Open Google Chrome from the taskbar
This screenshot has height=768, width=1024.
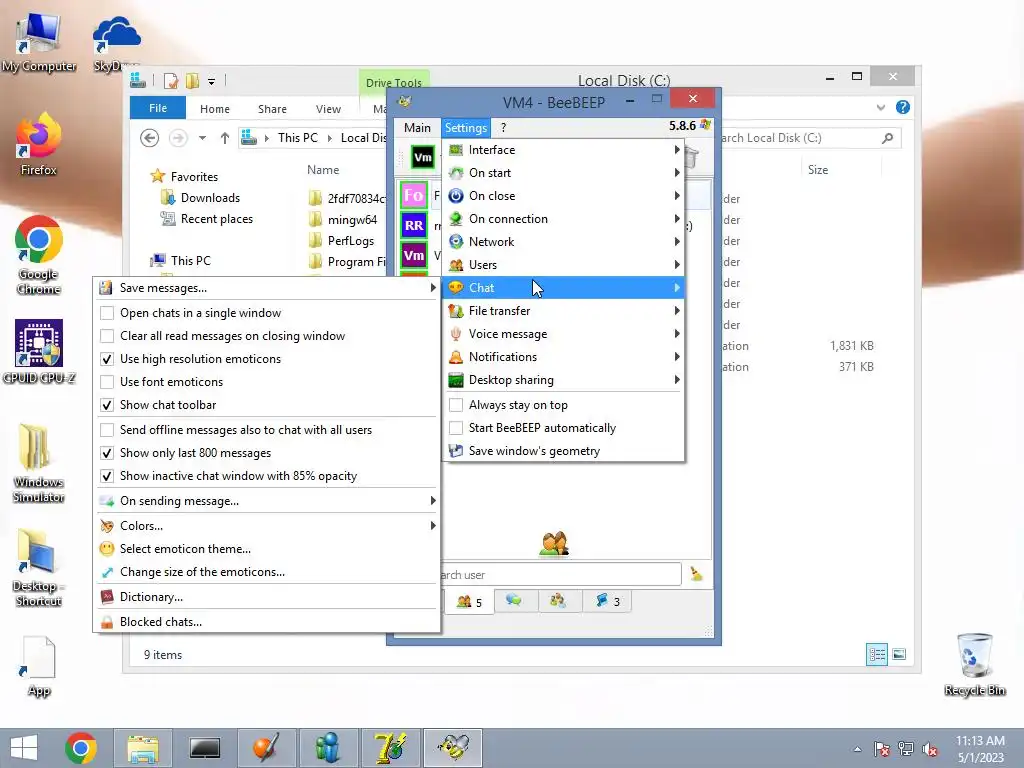81,748
